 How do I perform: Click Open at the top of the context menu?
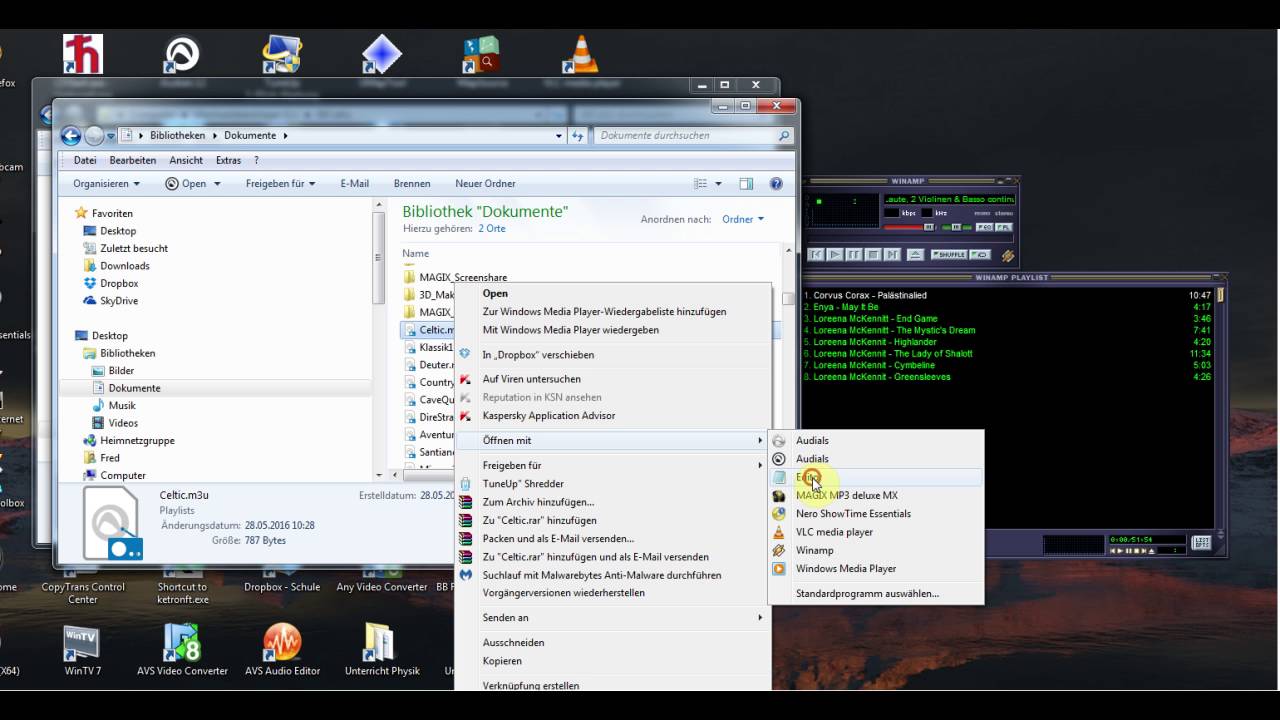point(612,293)
